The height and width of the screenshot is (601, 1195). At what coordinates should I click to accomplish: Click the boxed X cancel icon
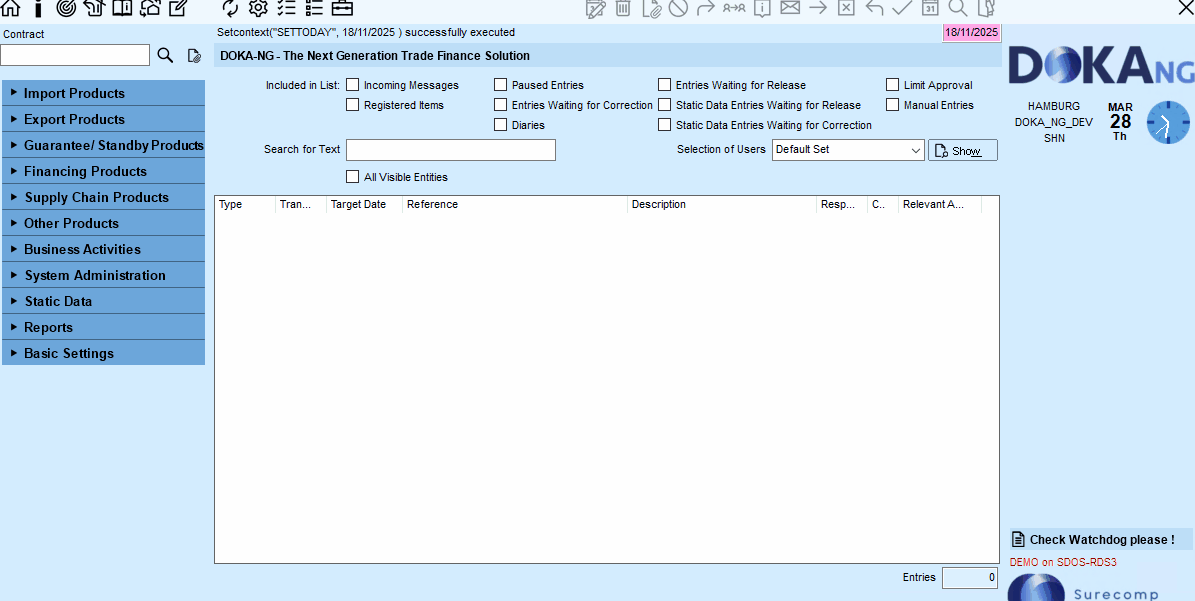pyautogui.click(x=846, y=8)
